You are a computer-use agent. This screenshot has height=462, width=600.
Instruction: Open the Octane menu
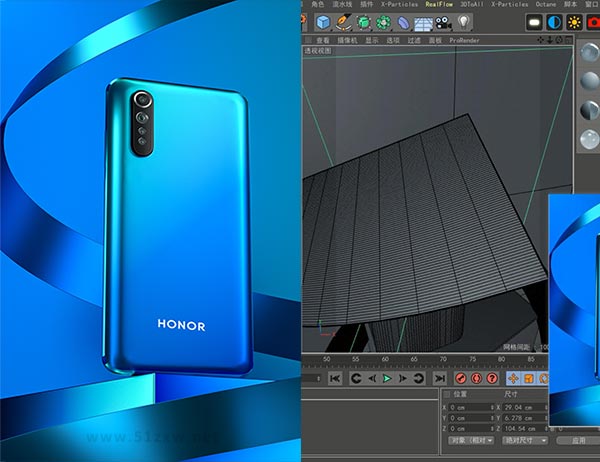(x=546, y=4)
